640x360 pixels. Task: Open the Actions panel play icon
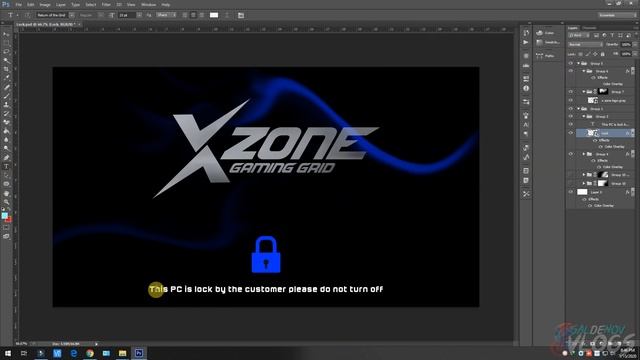526,42
